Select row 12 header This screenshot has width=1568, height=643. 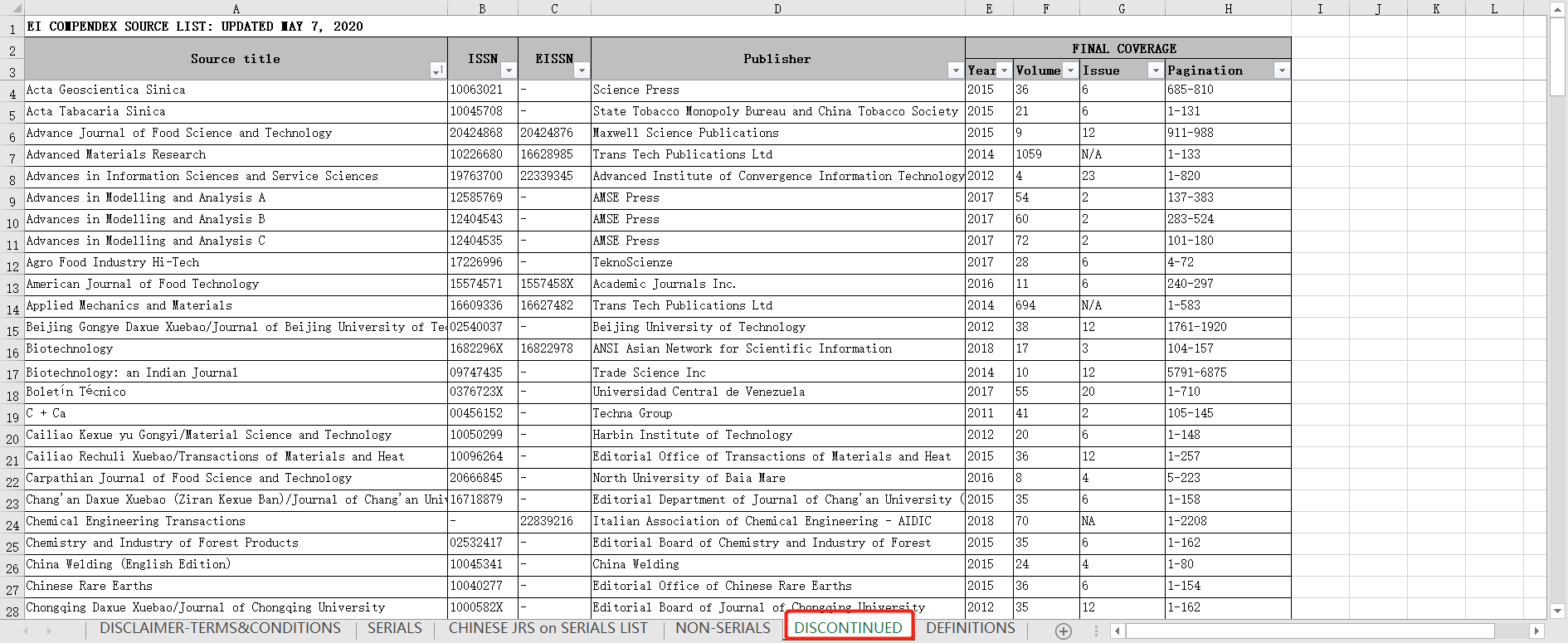(12, 265)
